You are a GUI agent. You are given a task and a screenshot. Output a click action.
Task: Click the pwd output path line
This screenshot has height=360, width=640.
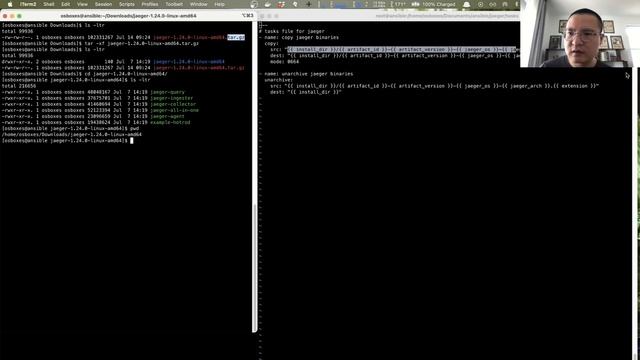point(72,134)
